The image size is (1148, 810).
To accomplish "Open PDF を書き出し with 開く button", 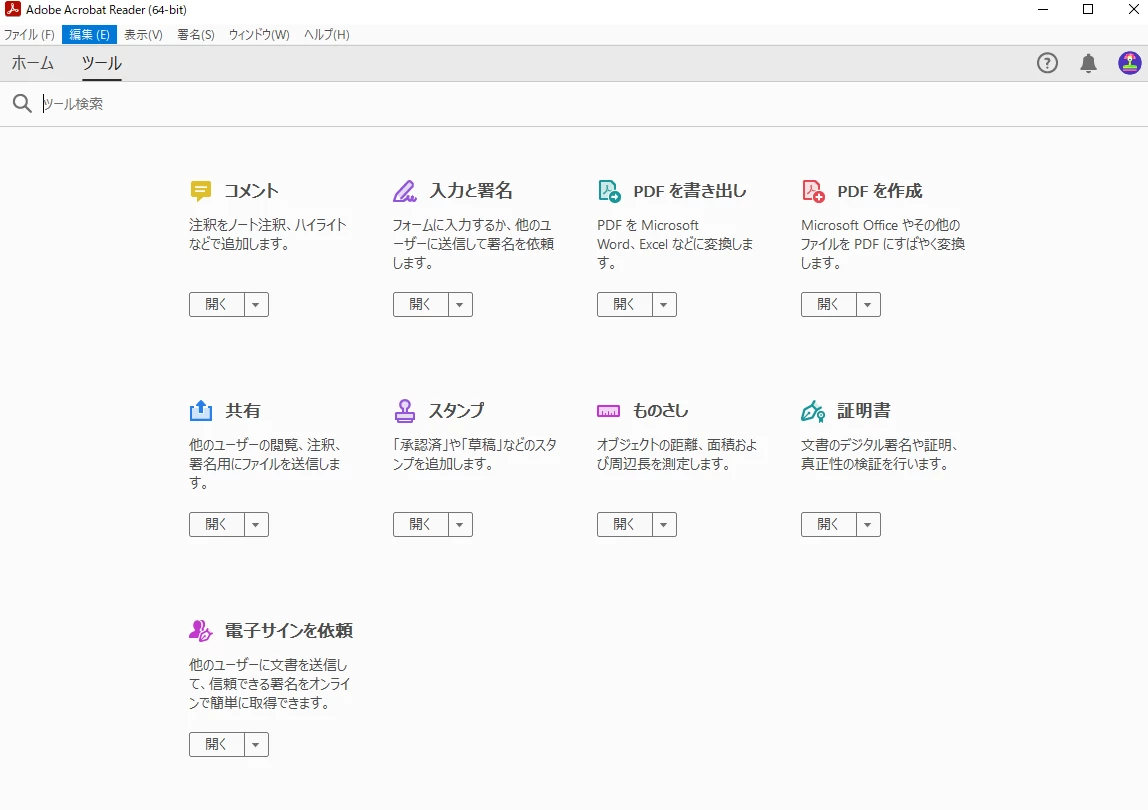I will 625,305.
